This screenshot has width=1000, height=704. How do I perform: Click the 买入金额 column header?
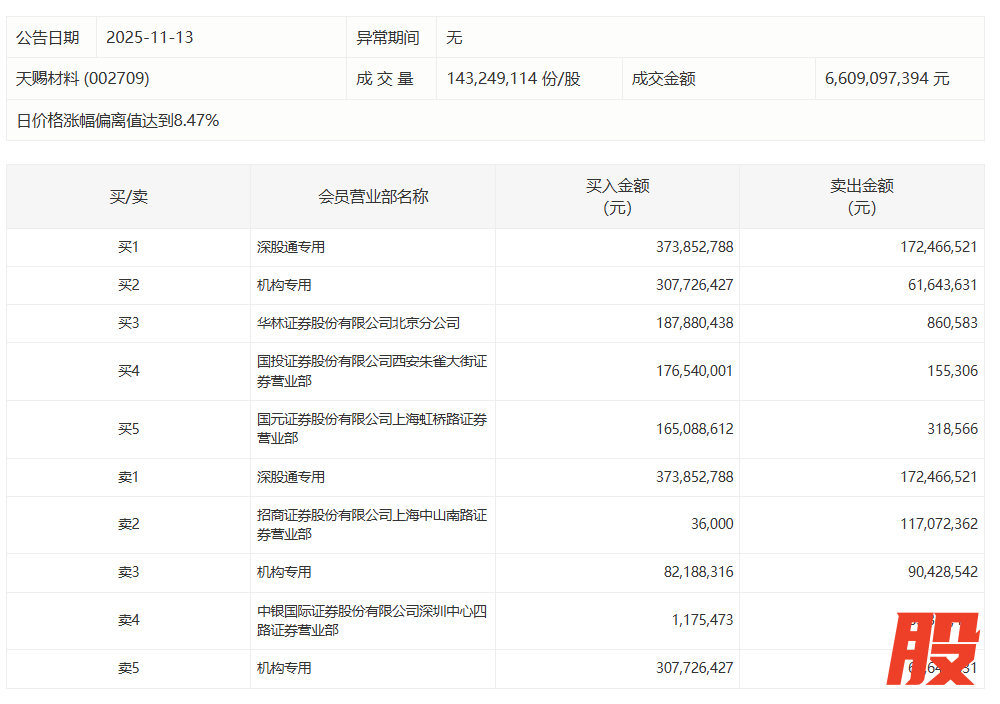[617, 197]
